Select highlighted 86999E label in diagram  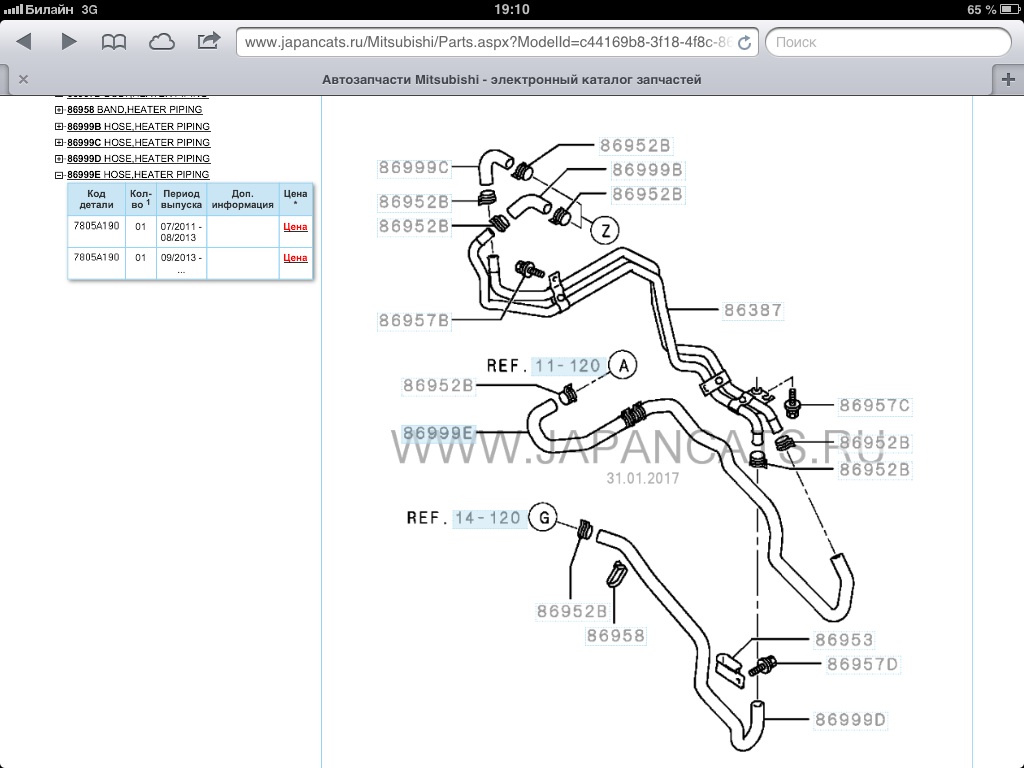tap(438, 433)
